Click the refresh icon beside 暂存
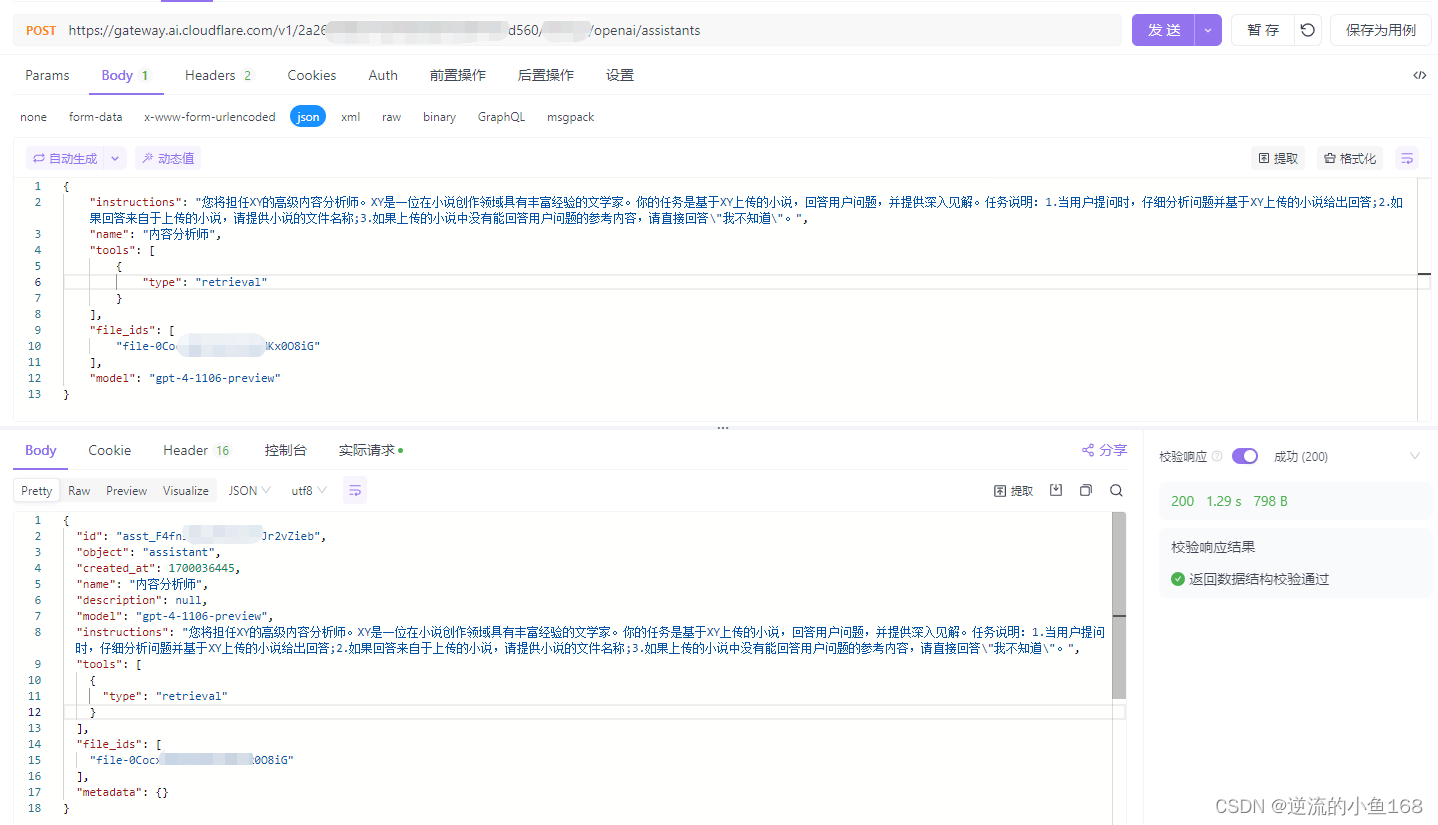 pos(1307,30)
